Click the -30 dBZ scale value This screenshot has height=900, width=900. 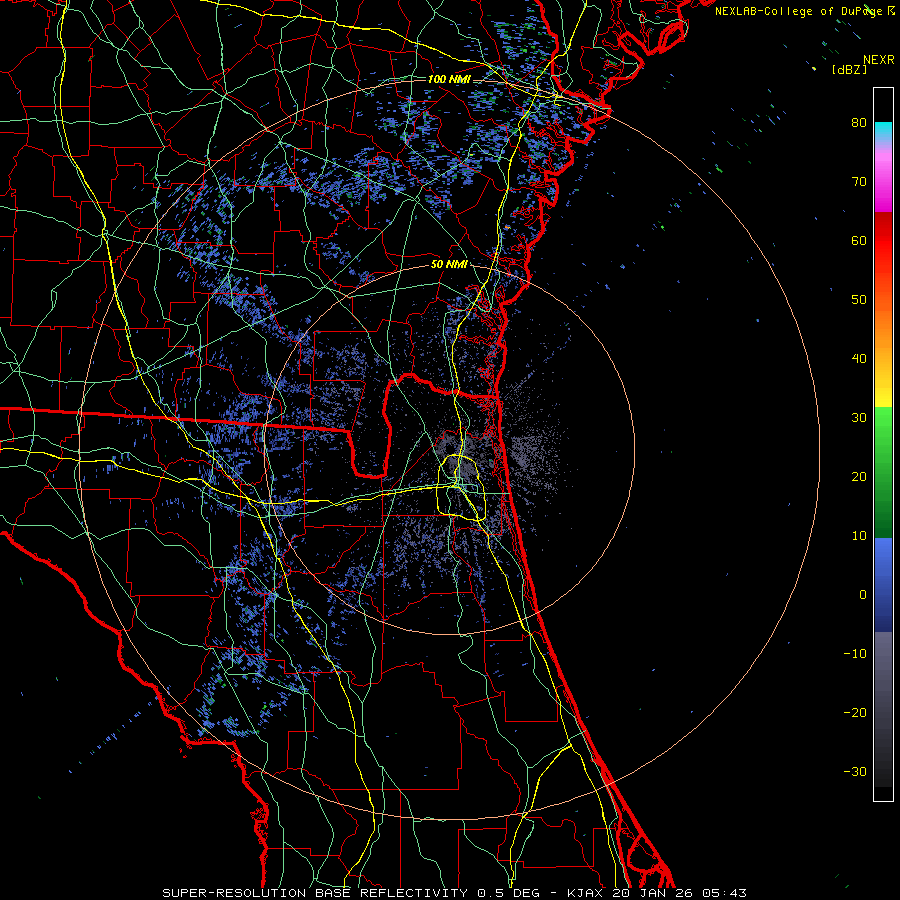[x=855, y=772]
